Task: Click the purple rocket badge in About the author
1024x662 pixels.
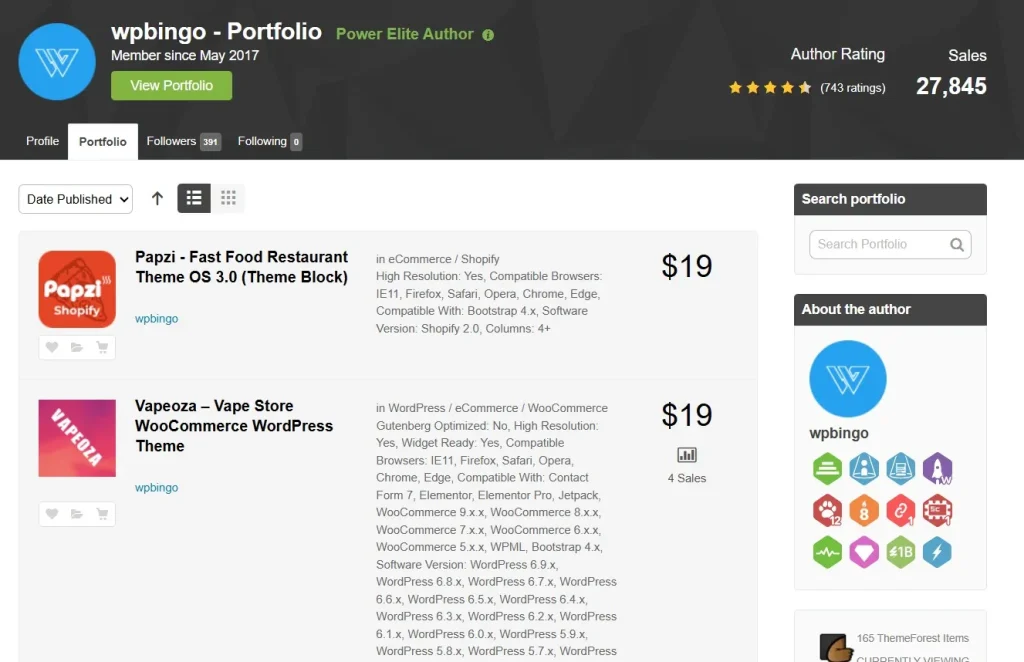Action: click(938, 468)
